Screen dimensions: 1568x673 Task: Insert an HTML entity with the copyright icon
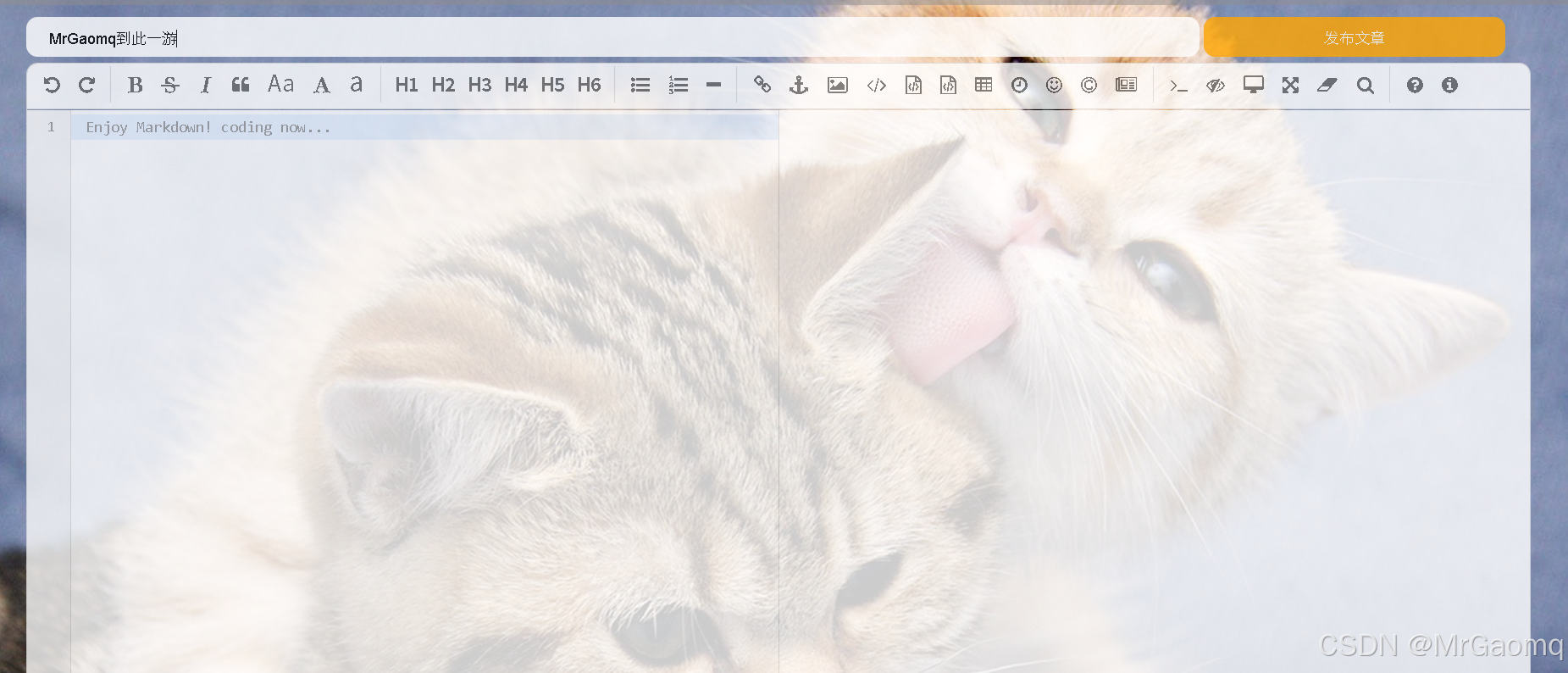pyautogui.click(x=1089, y=85)
